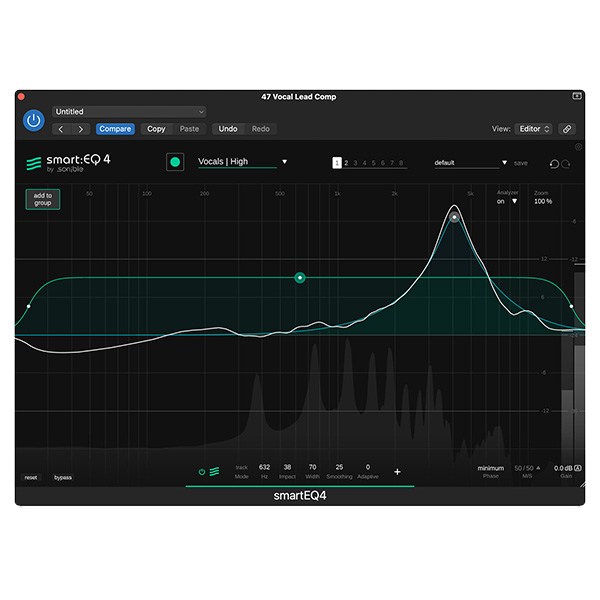Click the smart:EQ 4 logo
Viewport: 600px width, 600px height.
pyautogui.click(x=68, y=163)
